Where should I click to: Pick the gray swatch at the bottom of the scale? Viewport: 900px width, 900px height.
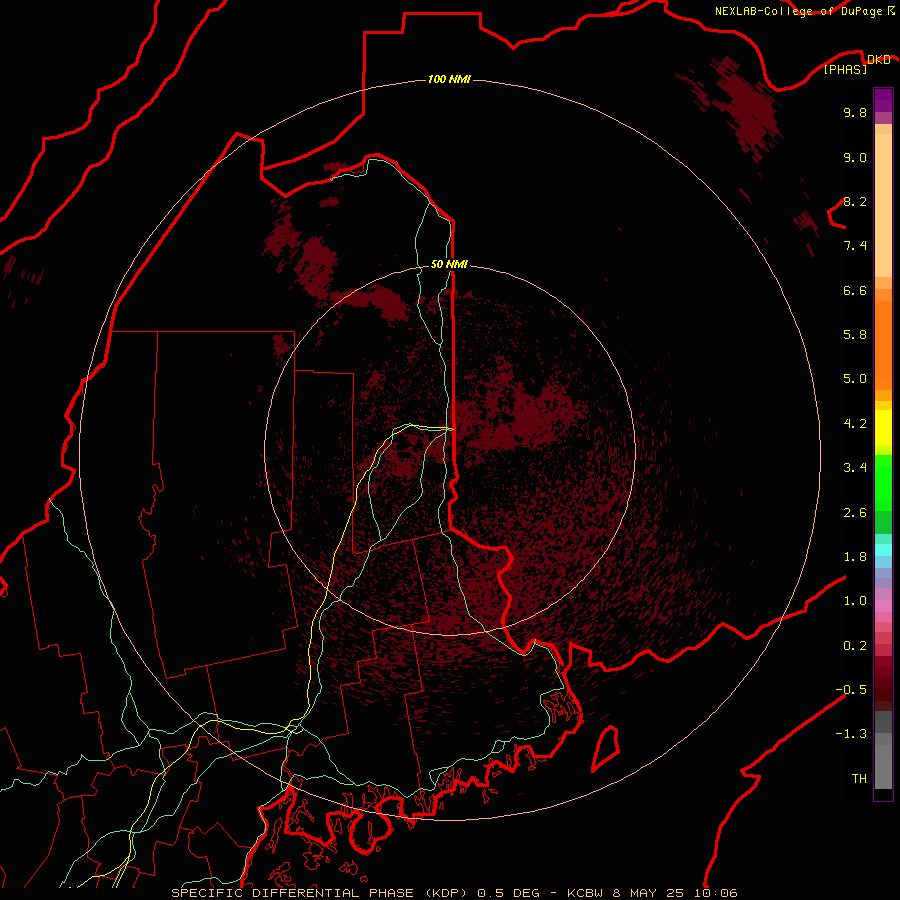(x=883, y=767)
